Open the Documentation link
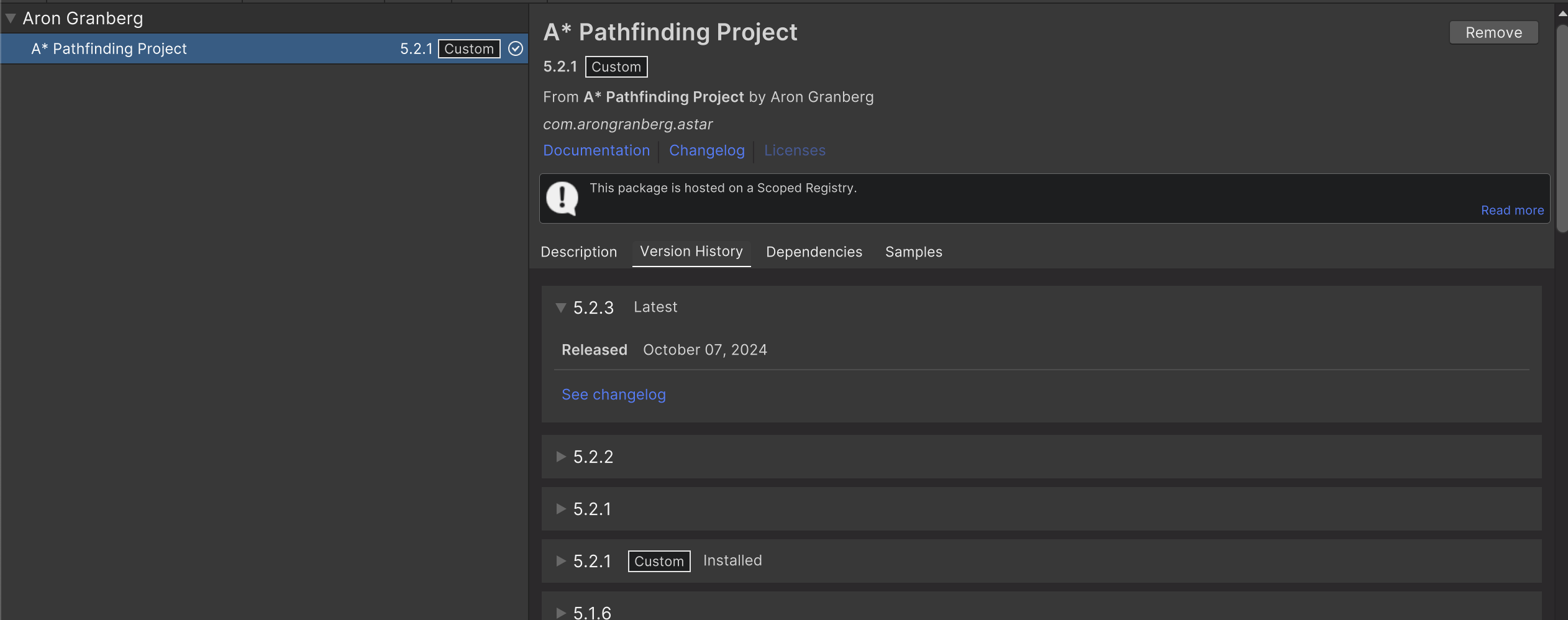This screenshot has width=1568, height=620. click(596, 150)
